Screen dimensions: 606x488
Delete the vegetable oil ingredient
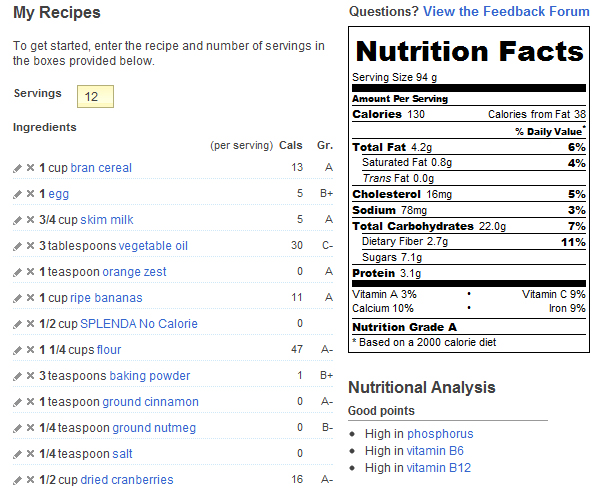click(30, 246)
